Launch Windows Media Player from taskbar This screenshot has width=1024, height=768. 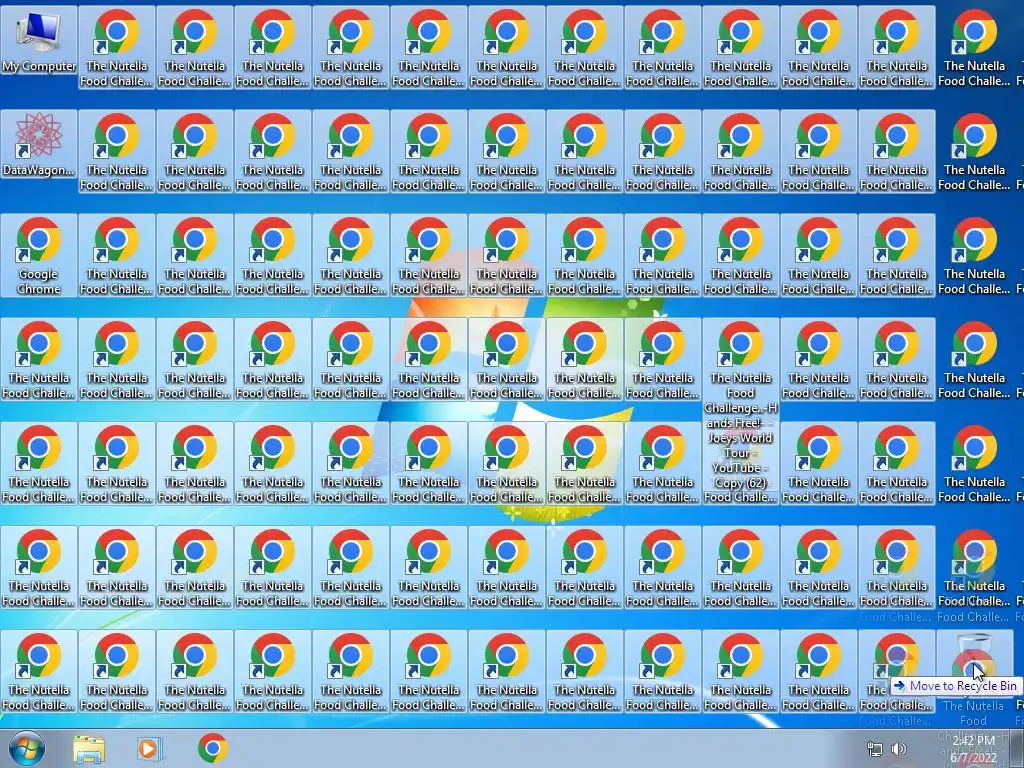(150, 748)
